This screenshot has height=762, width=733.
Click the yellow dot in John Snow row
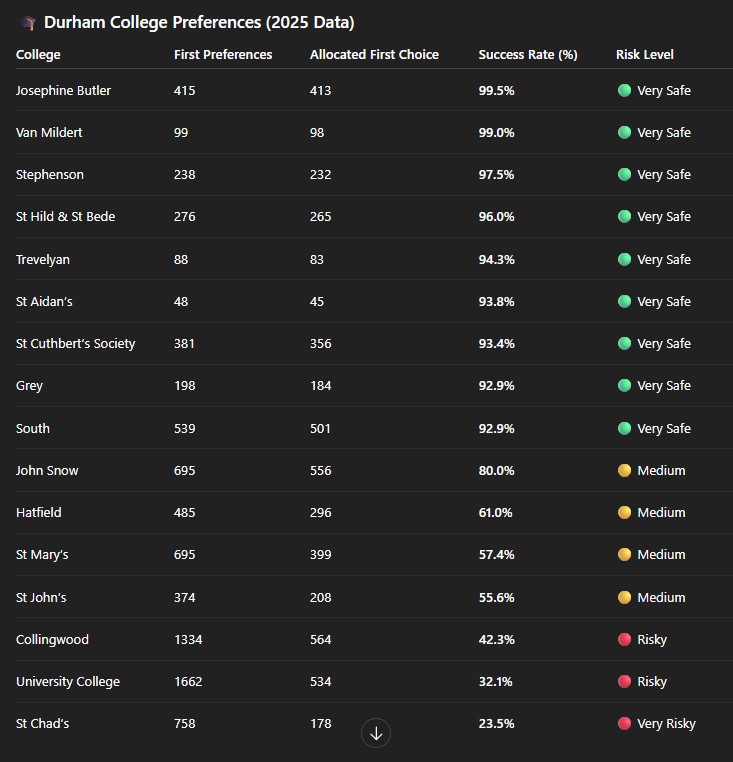[624, 470]
